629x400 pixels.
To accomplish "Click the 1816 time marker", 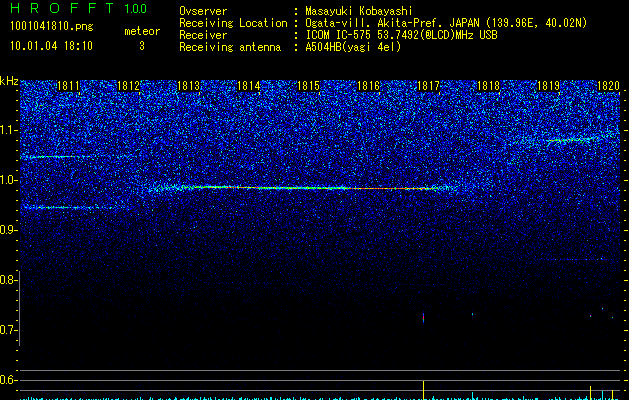I will coord(368,86).
